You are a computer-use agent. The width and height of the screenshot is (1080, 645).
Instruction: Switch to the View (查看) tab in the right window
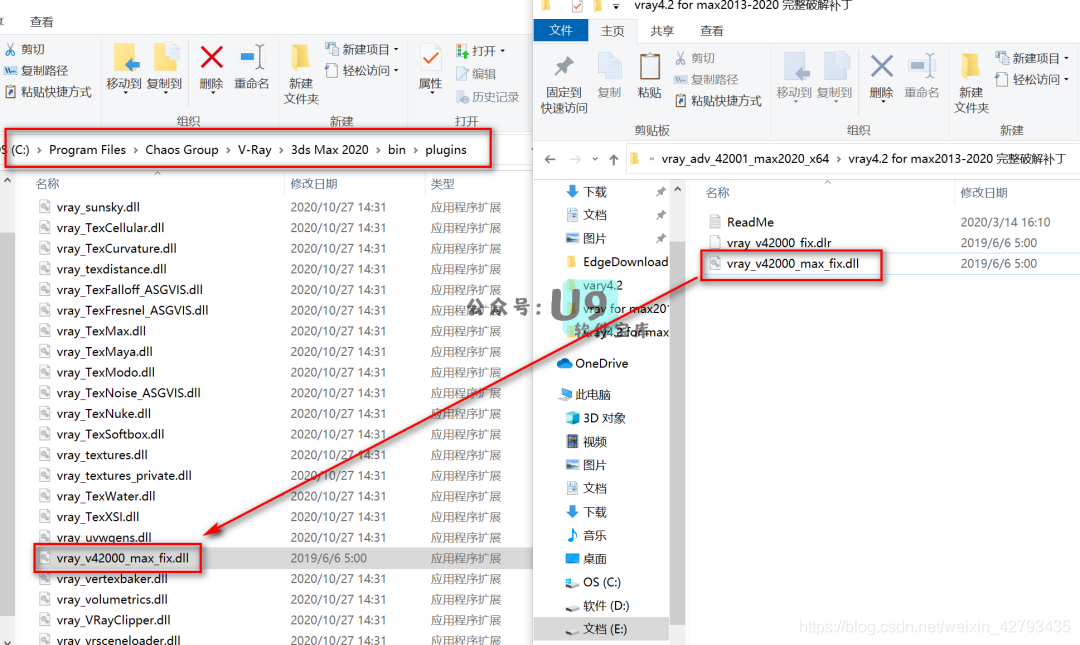click(712, 30)
